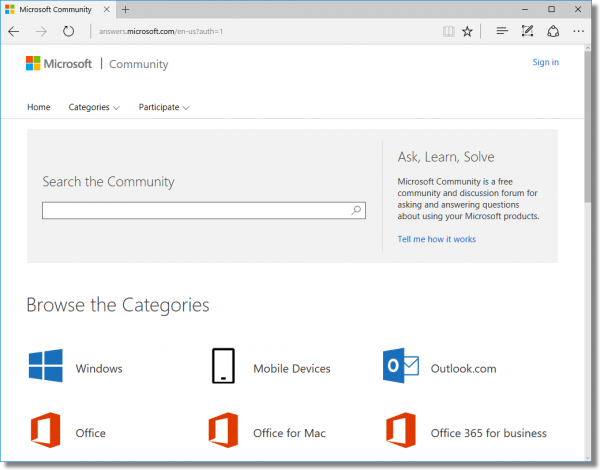Click the Windows logo category icon
Screen dimensions: 600x470
point(46,365)
